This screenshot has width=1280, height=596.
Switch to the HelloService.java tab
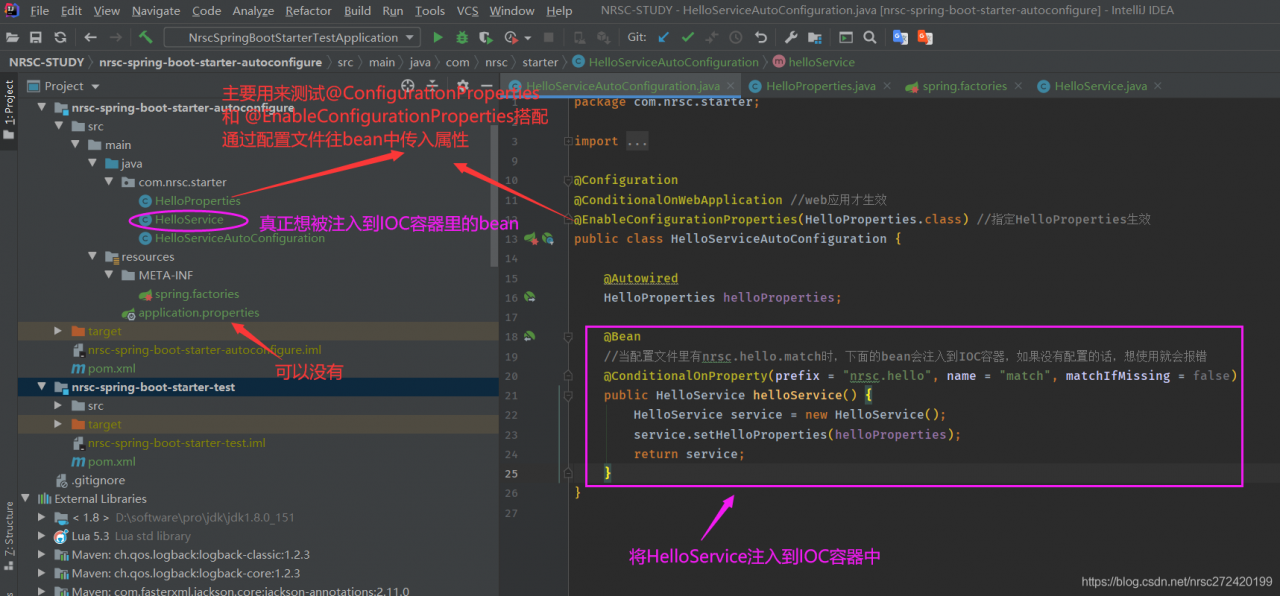click(1100, 86)
